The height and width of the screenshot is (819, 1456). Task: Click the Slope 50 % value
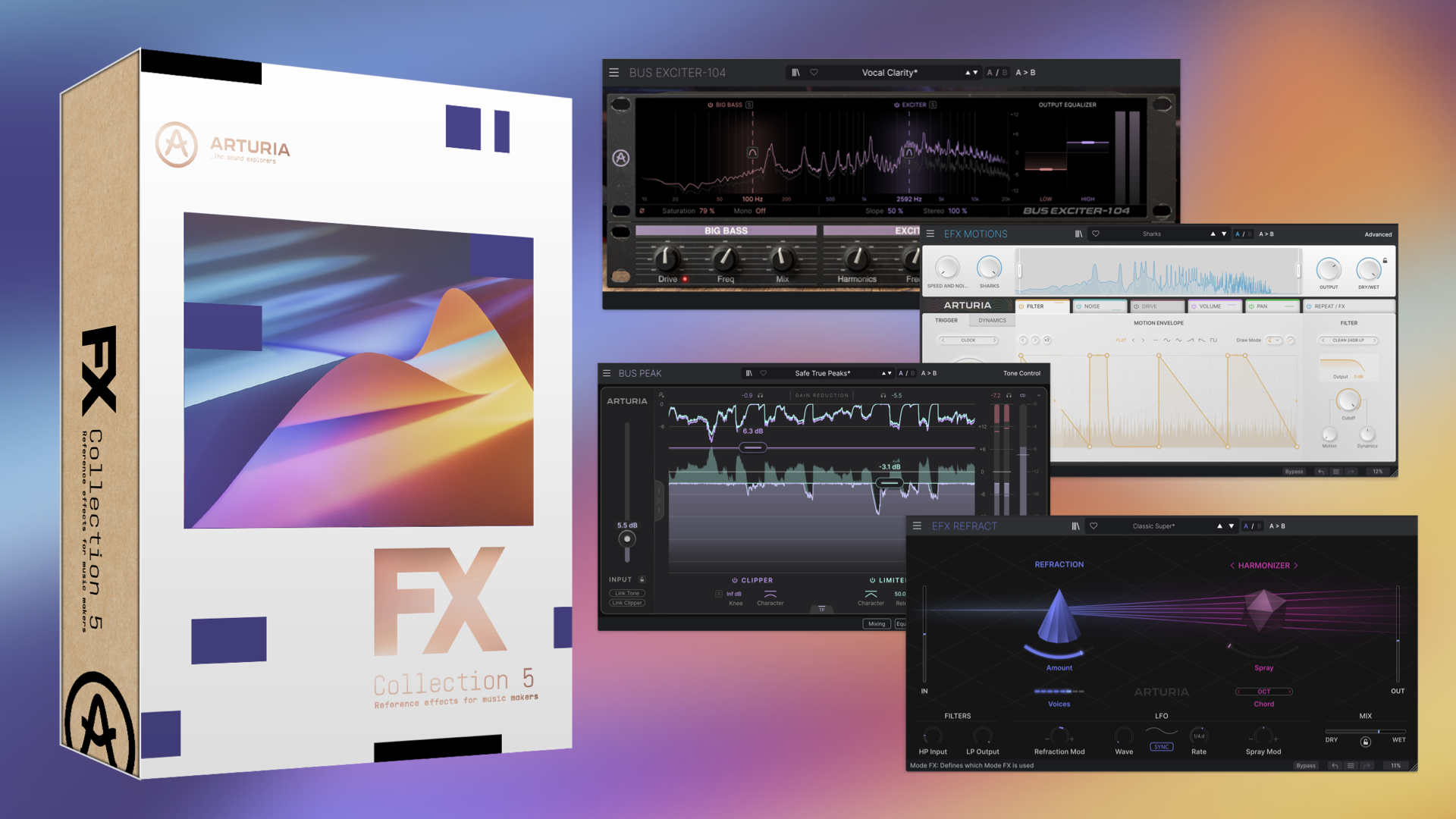pos(895,211)
